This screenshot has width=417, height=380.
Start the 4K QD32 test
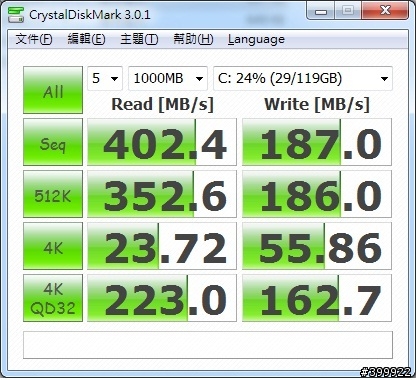(53, 298)
